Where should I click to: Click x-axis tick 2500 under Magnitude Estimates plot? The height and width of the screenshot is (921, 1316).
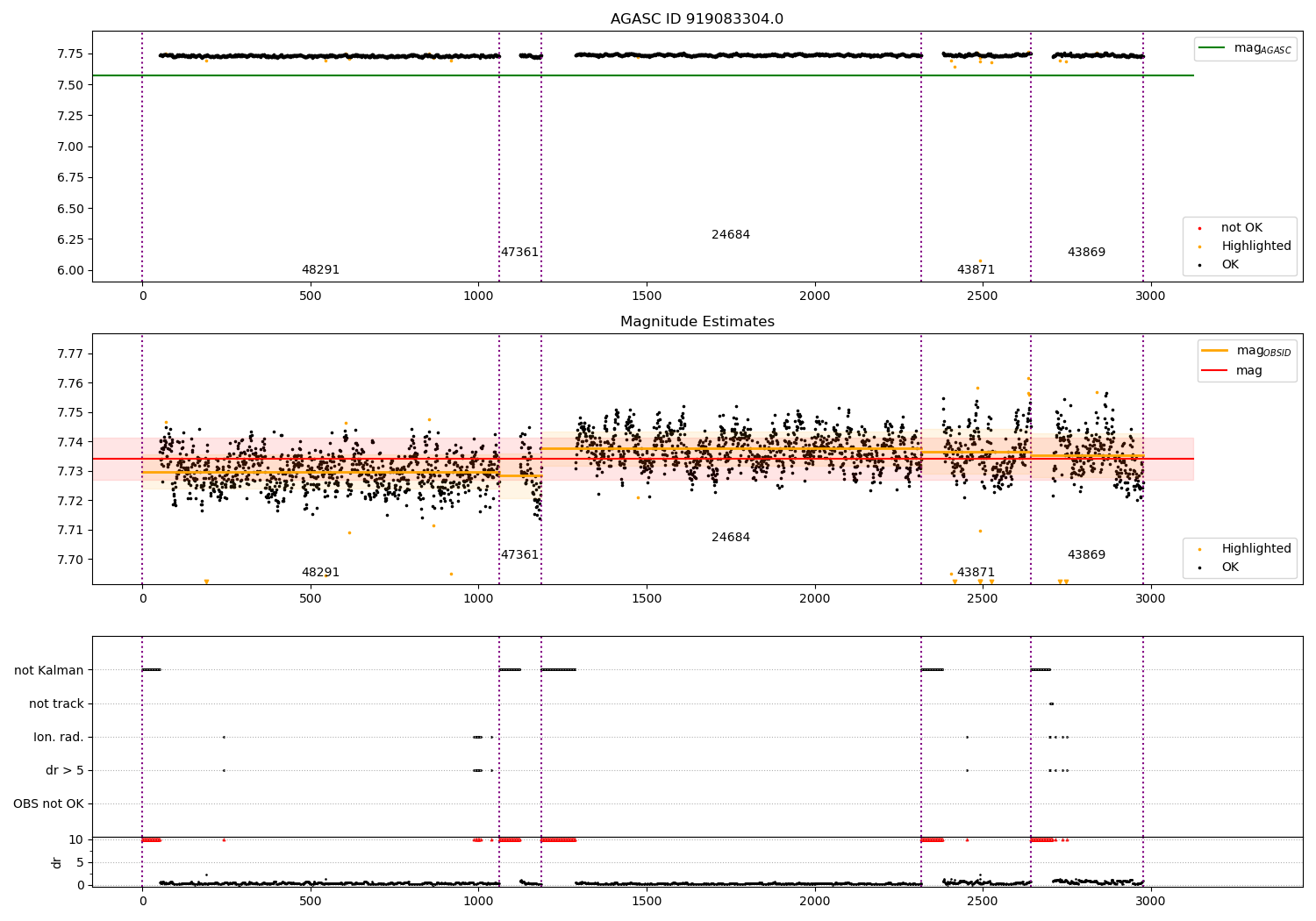tap(983, 599)
